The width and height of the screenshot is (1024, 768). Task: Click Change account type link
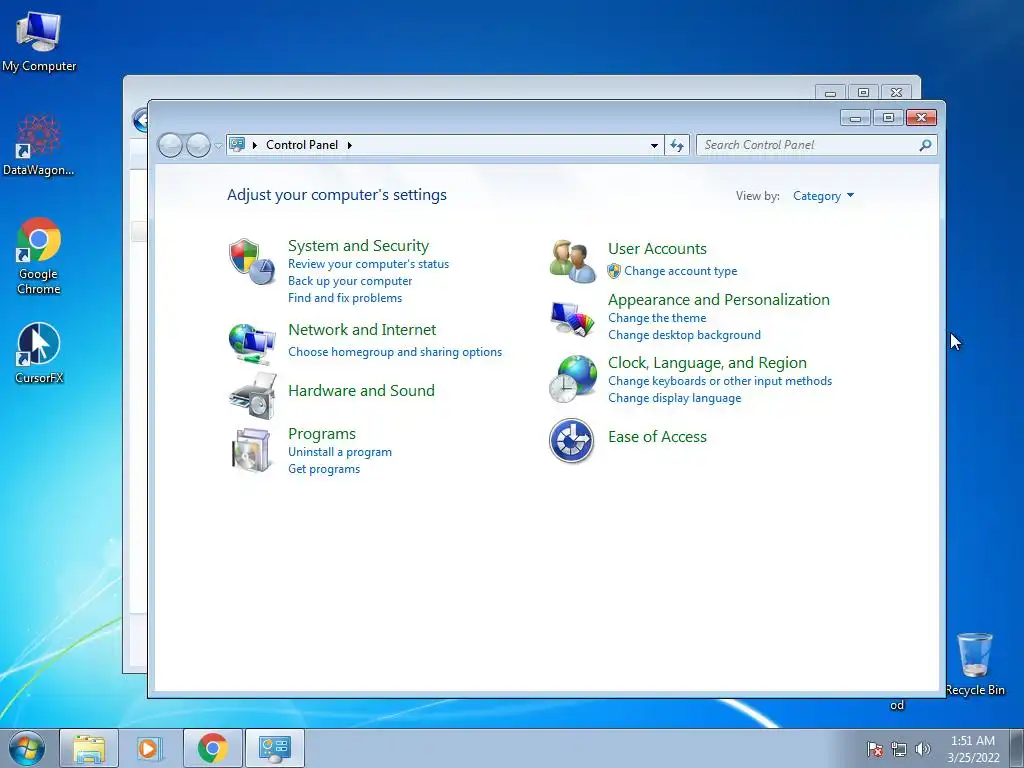[680, 271]
